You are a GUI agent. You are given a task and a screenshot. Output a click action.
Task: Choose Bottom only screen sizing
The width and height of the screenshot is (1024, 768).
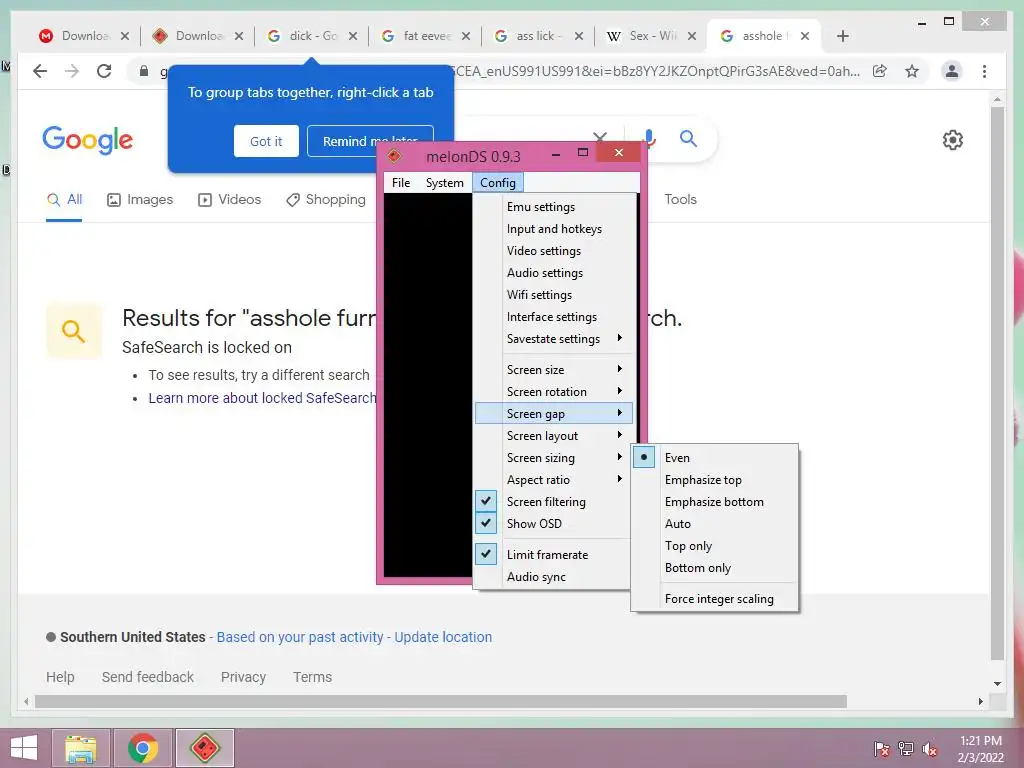tap(714, 568)
